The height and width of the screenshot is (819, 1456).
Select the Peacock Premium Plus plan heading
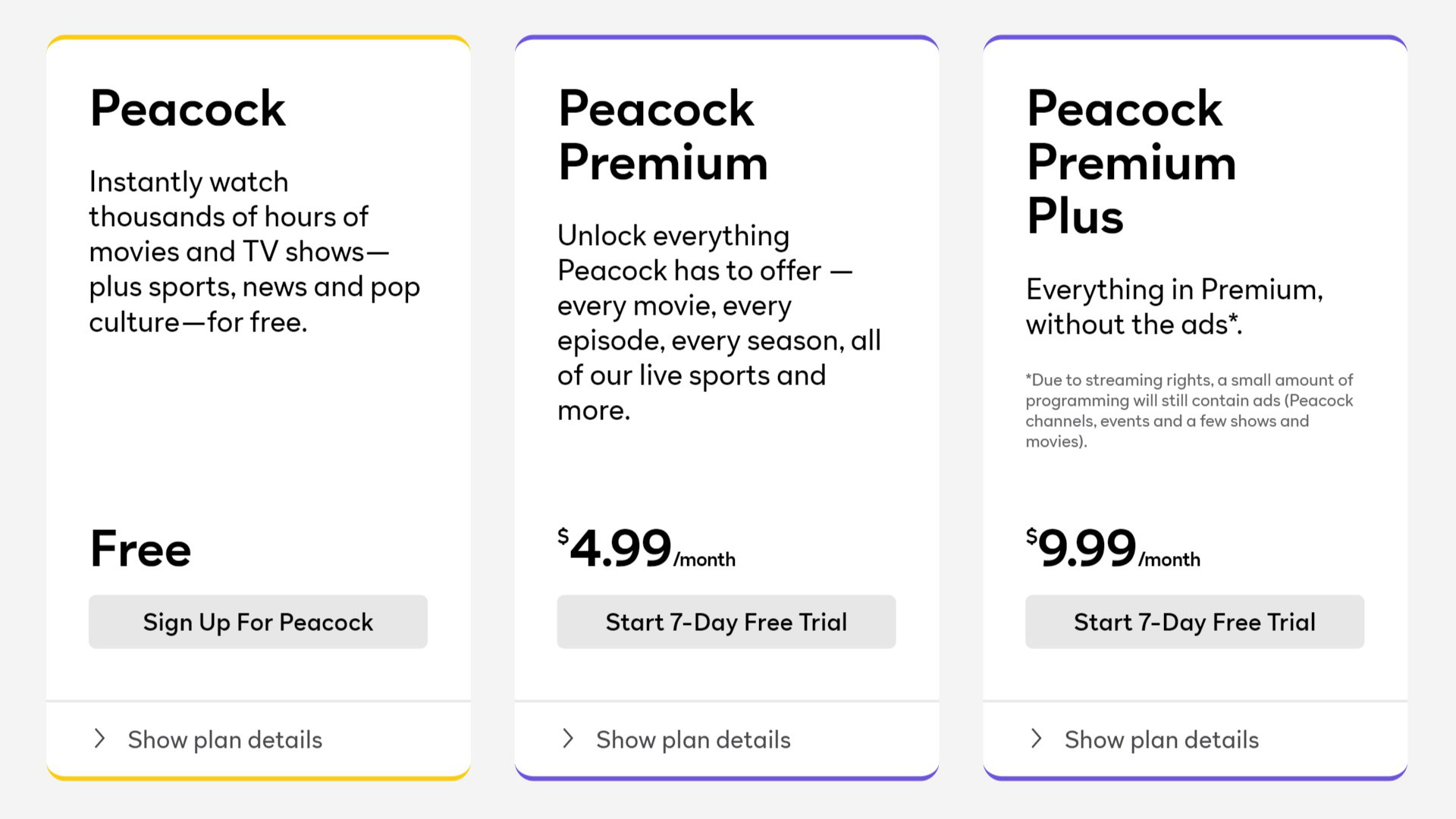tap(1131, 162)
